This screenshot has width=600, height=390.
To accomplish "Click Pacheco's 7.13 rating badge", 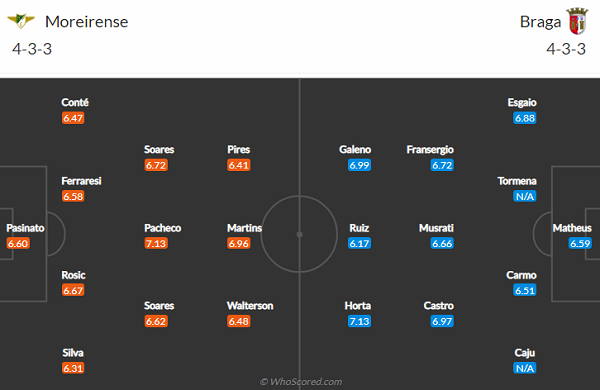I will [x=156, y=243].
